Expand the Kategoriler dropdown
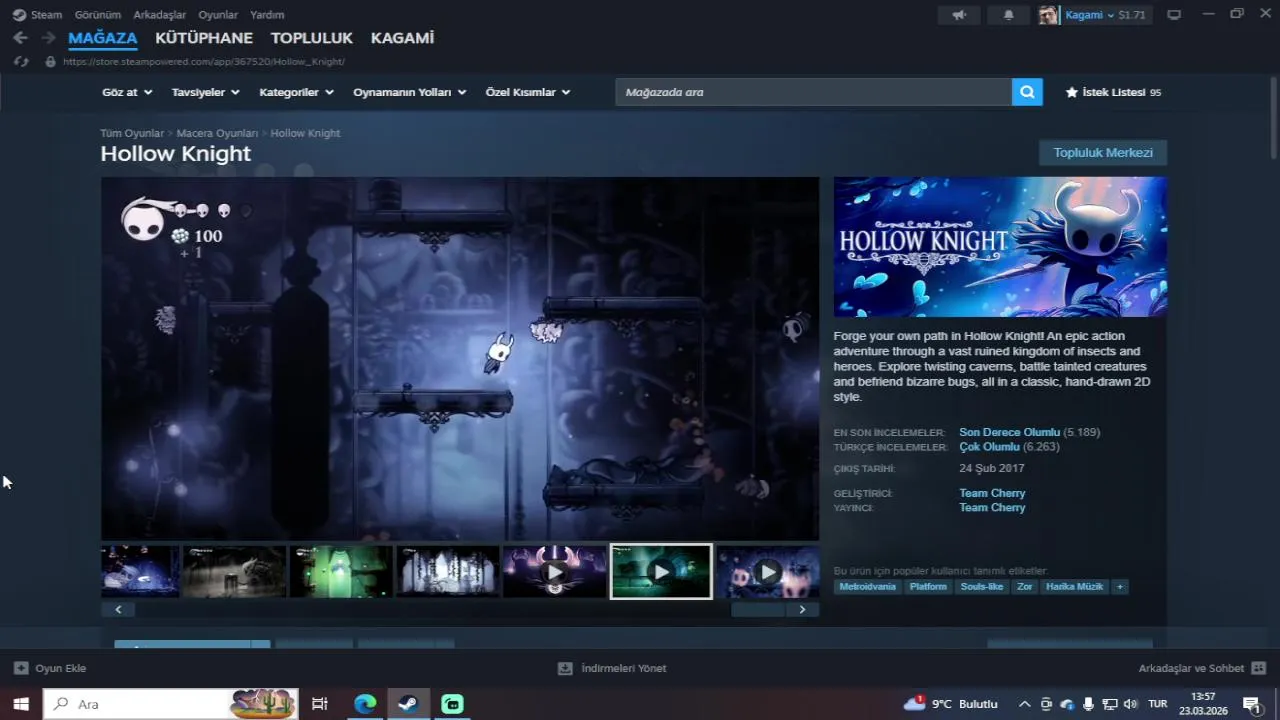1280x720 pixels. coord(296,92)
